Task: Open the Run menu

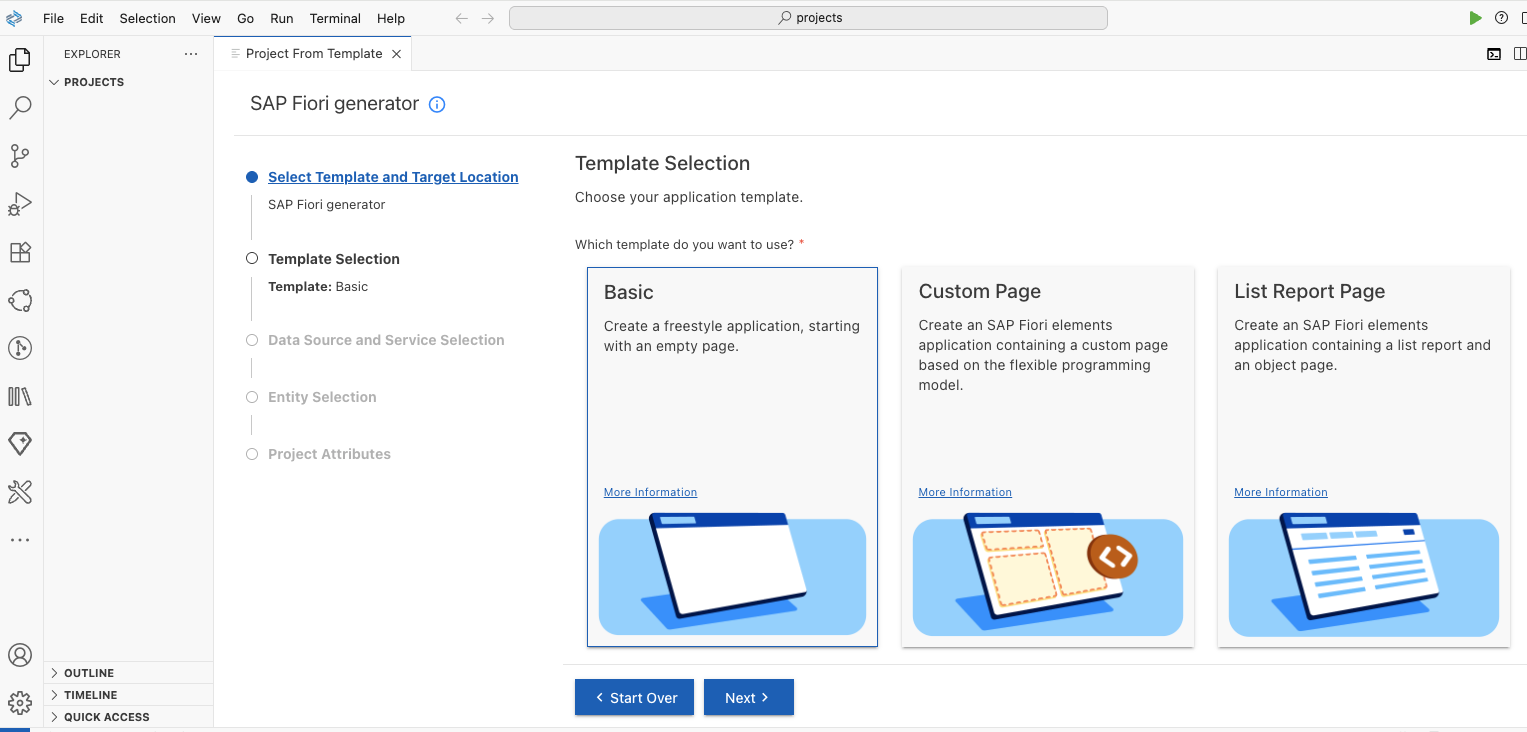Action: 282,18
